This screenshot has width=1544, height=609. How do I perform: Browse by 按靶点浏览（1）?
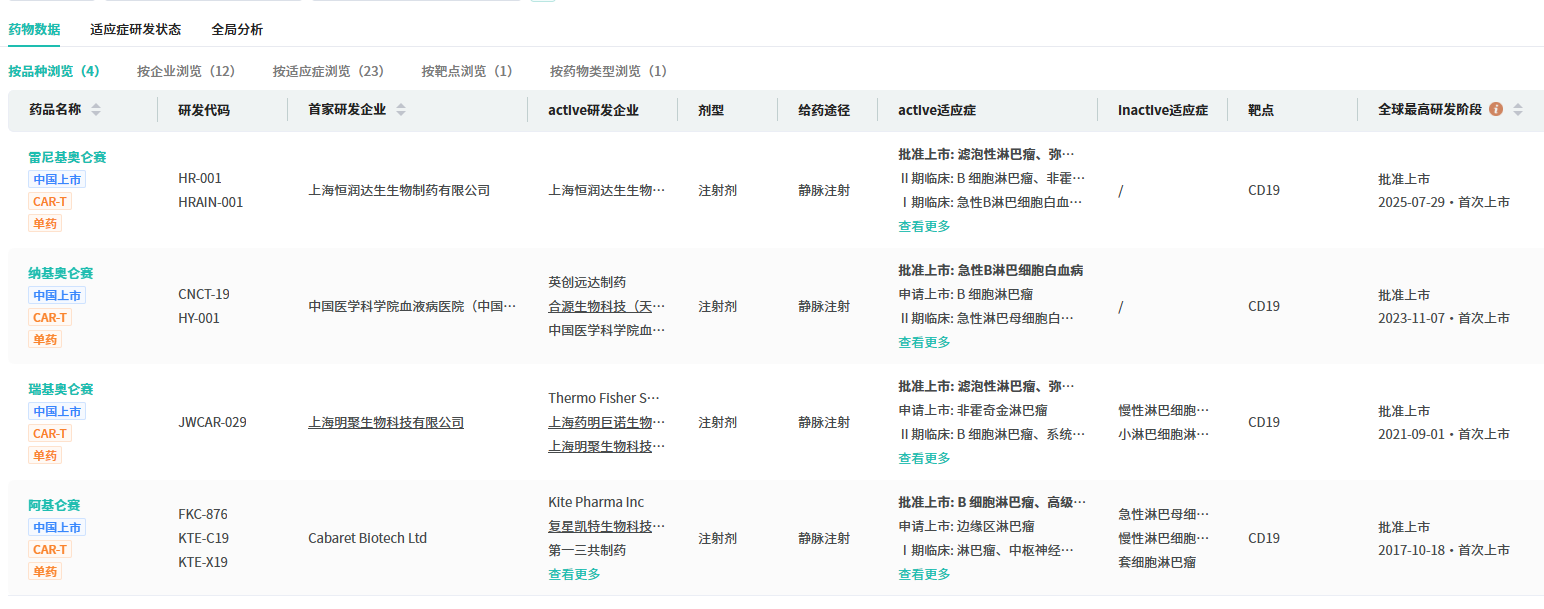coord(467,71)
